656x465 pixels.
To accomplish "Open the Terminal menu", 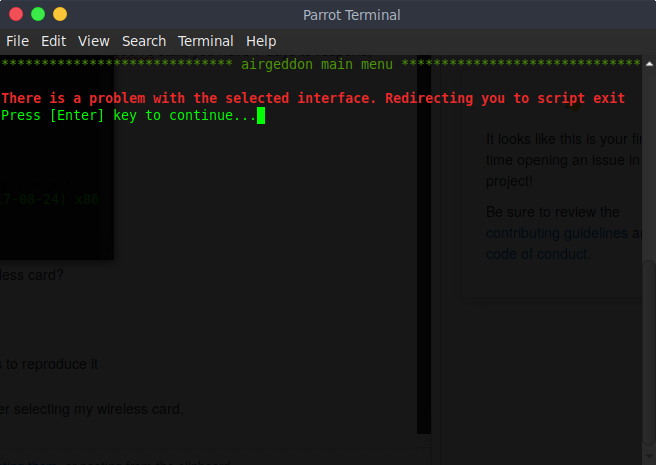I will (x=205, y=41).
